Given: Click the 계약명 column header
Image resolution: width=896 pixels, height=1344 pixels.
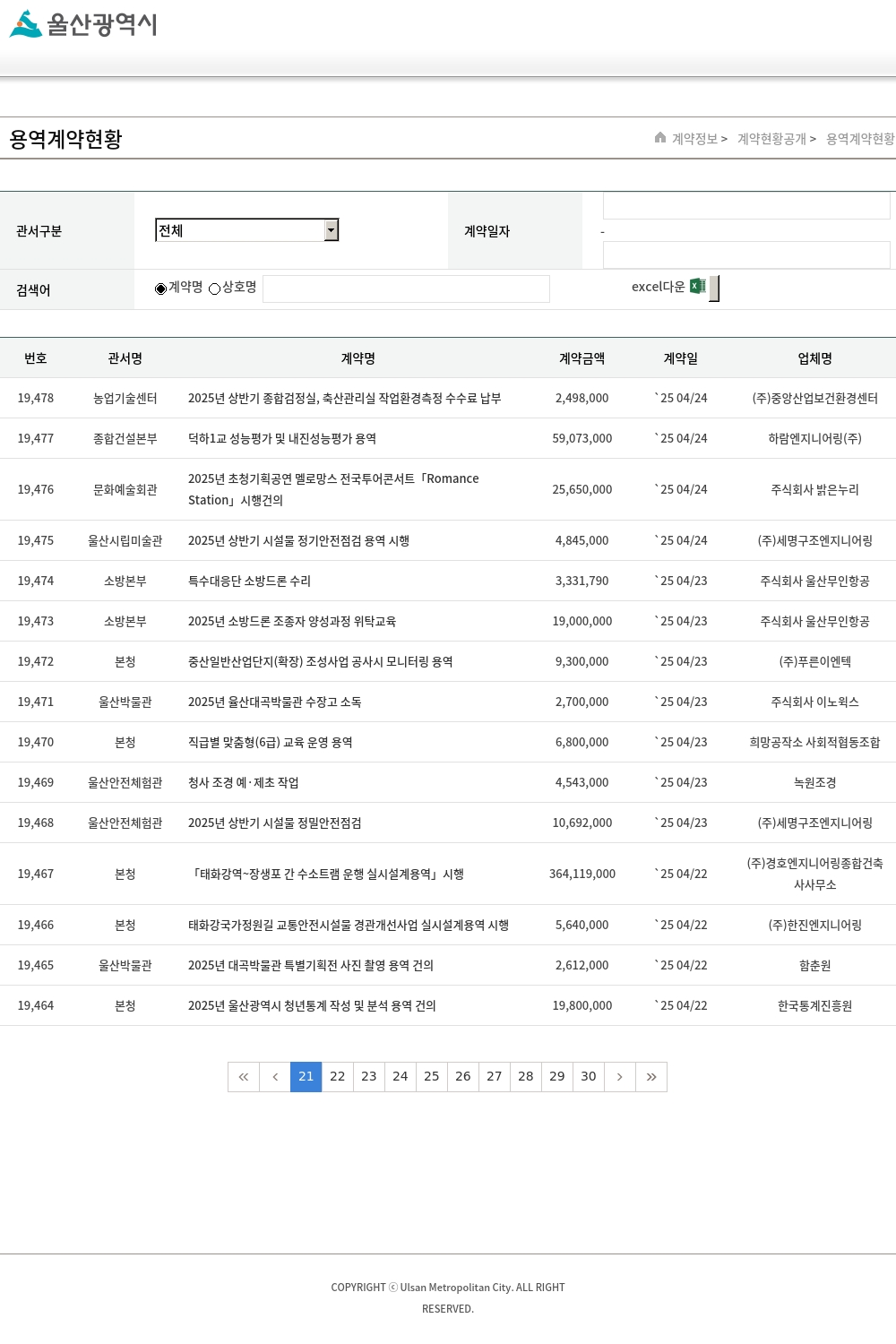Looking at the screenshot, I should (358, 358).
